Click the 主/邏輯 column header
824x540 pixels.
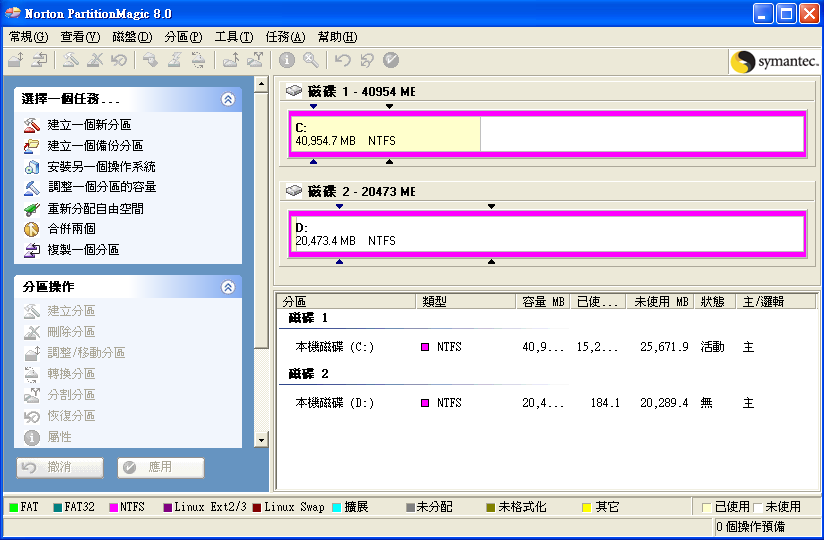[x=776, y=302]
